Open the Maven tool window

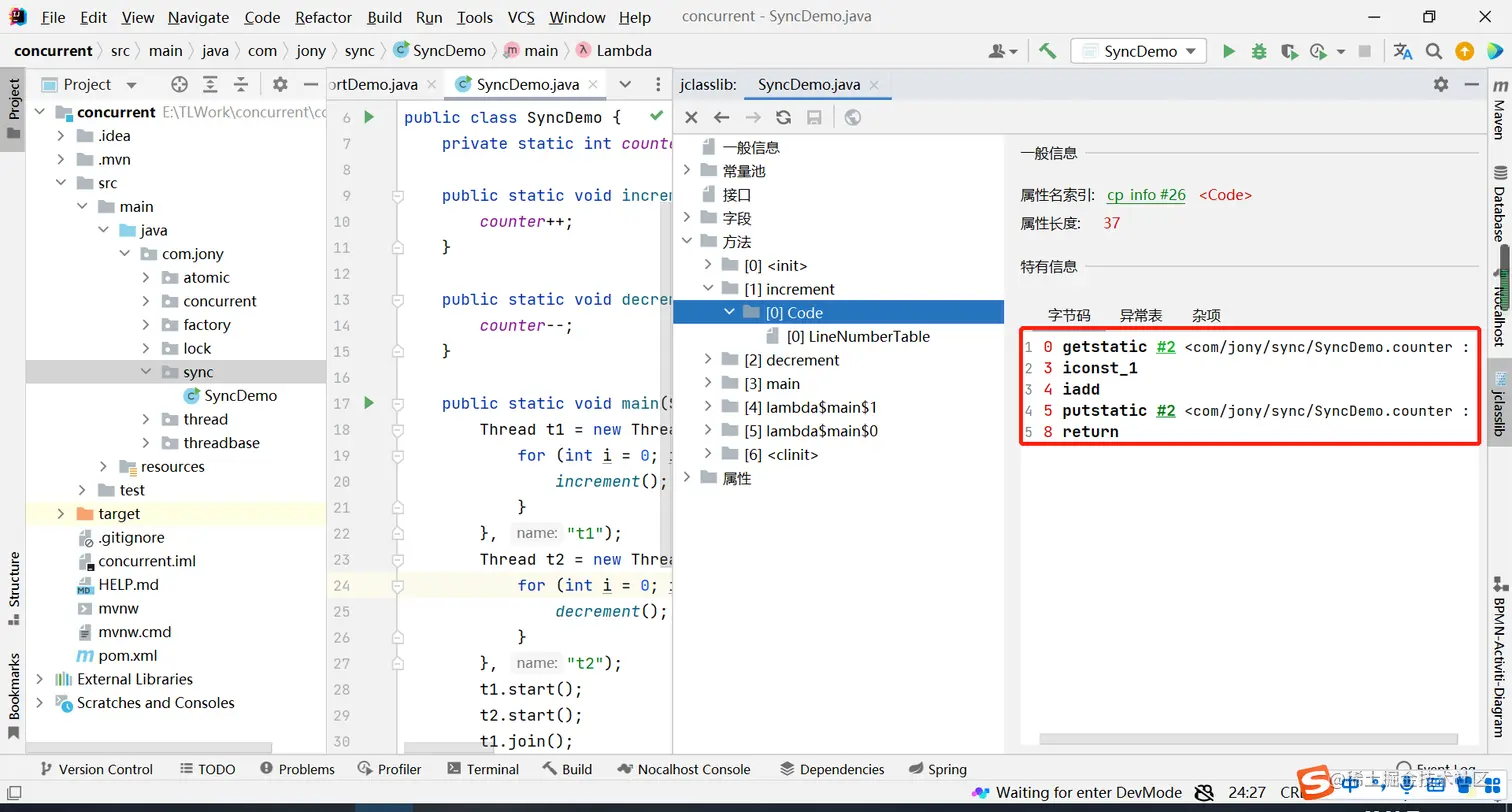[x=1499, y=110]
